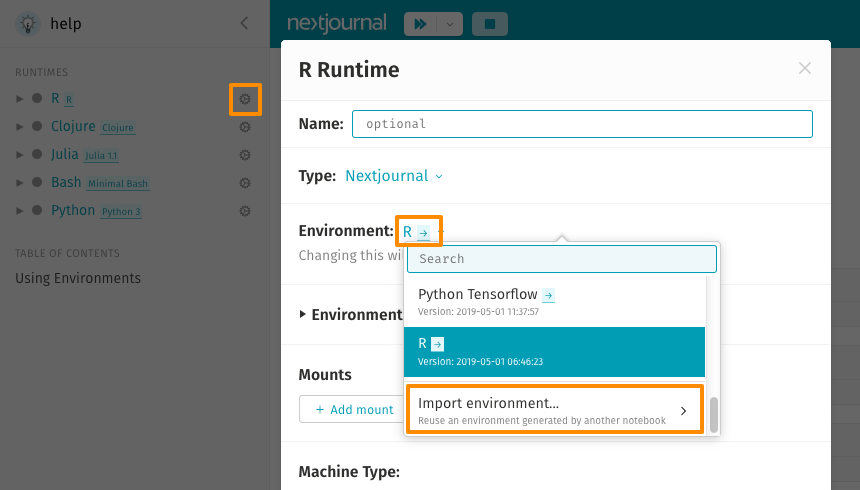Open the Type Nextjournal dropdown
The width and height of the screenshot is (860, 490).
[394, 176]
